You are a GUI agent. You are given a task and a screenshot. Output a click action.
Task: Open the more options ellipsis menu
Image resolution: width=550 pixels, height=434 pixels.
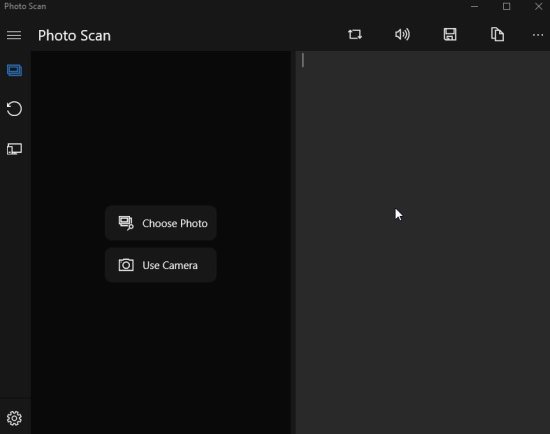tap(538, 35)
